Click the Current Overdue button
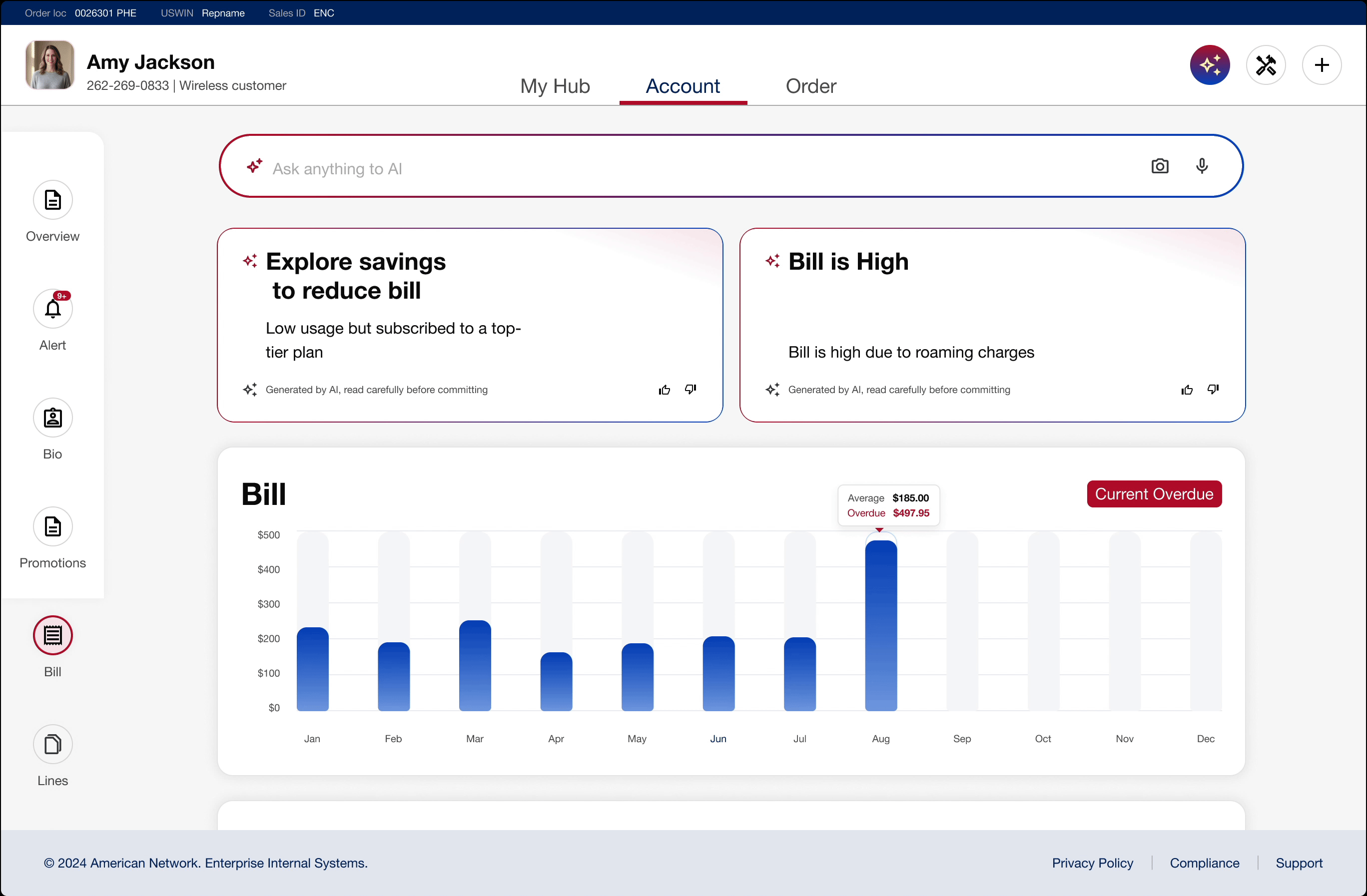1367x896 pixels. click(x=1154, y=493)
